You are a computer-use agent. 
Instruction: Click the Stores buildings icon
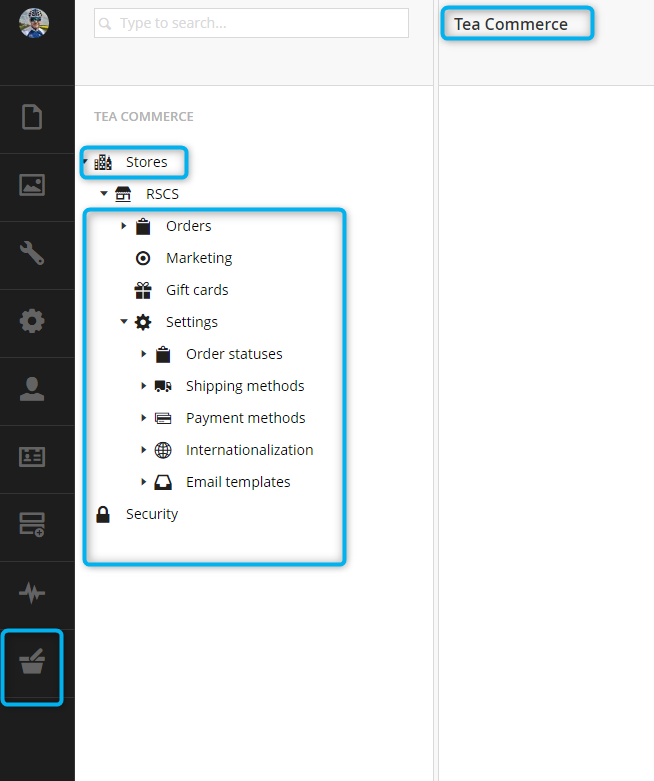[103, 162]
